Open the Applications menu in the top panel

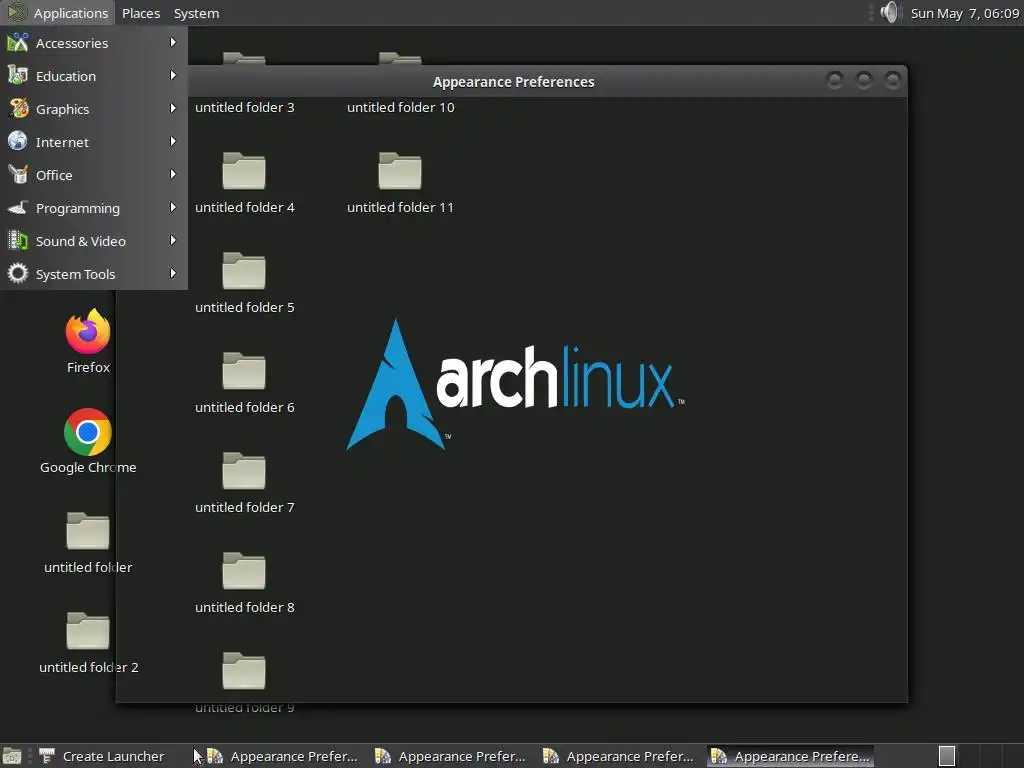click(57, 13)
